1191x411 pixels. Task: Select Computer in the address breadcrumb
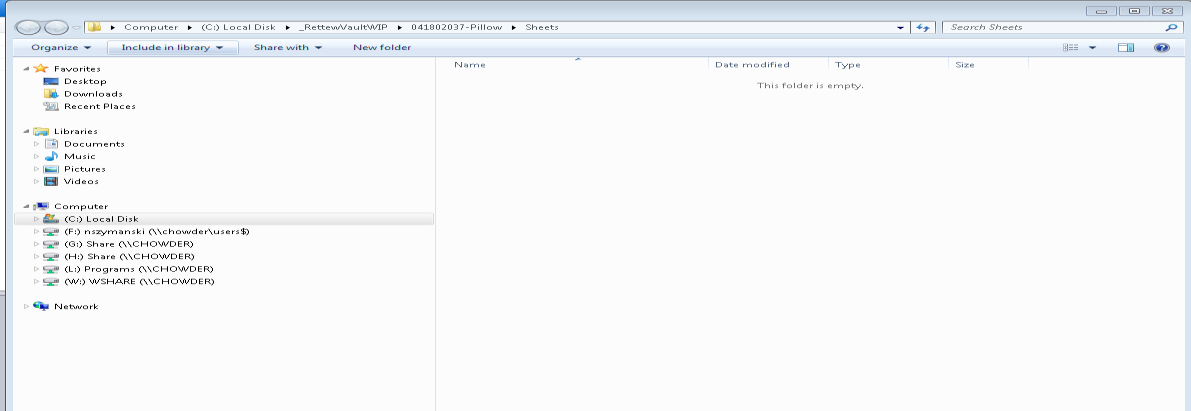pyautogui.click(x=151, y=27)
